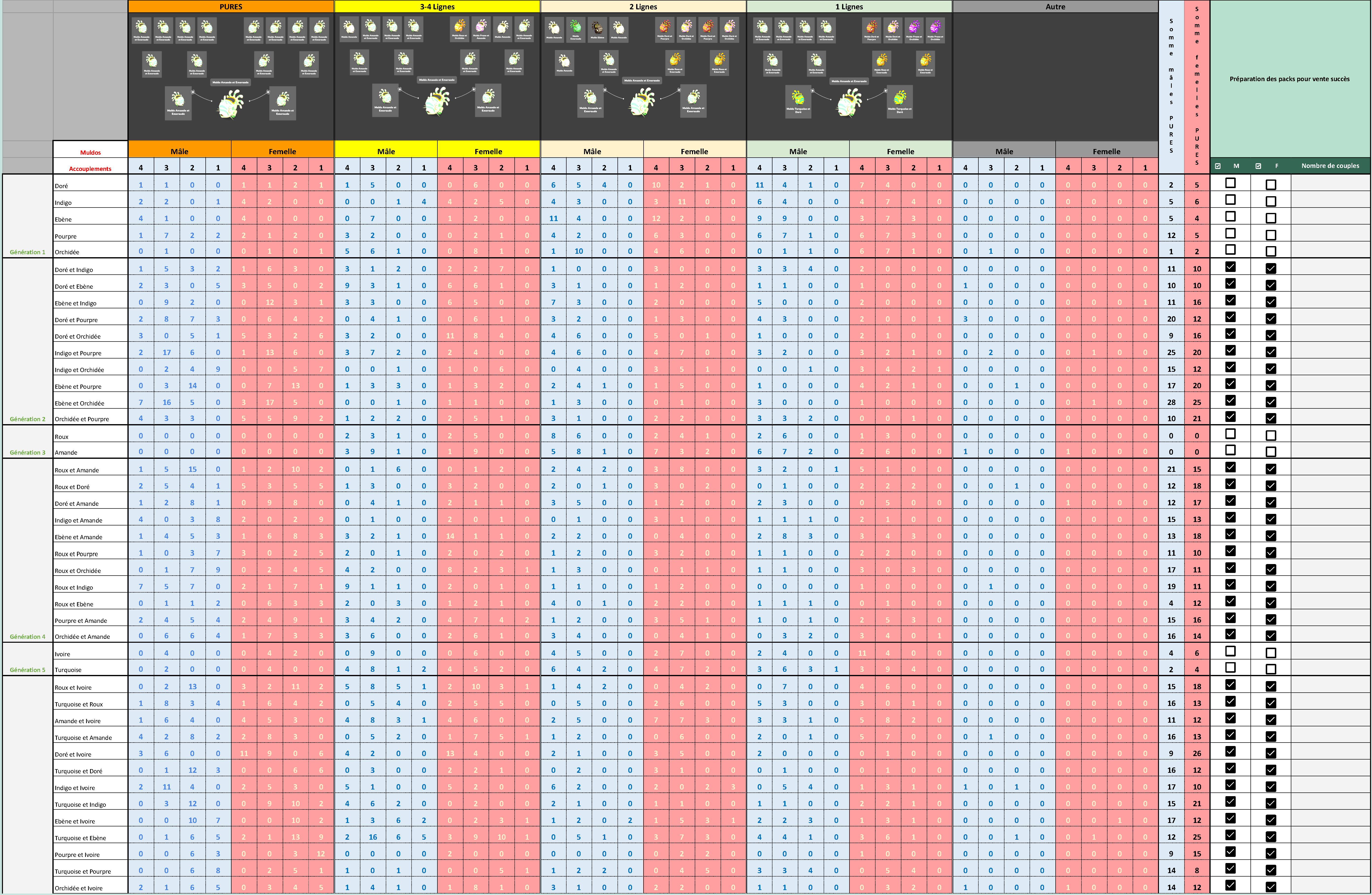This screenshot has width=1372, height=895.
Task: Click value 26 in Somme femelles PURES column
Action: 1197,753
